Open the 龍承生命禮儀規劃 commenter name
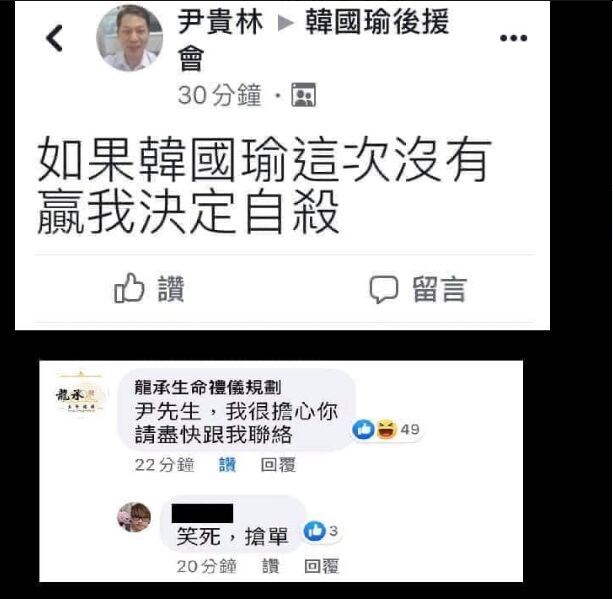Viewport: 613px width, 599px height. tap(208, 387)
